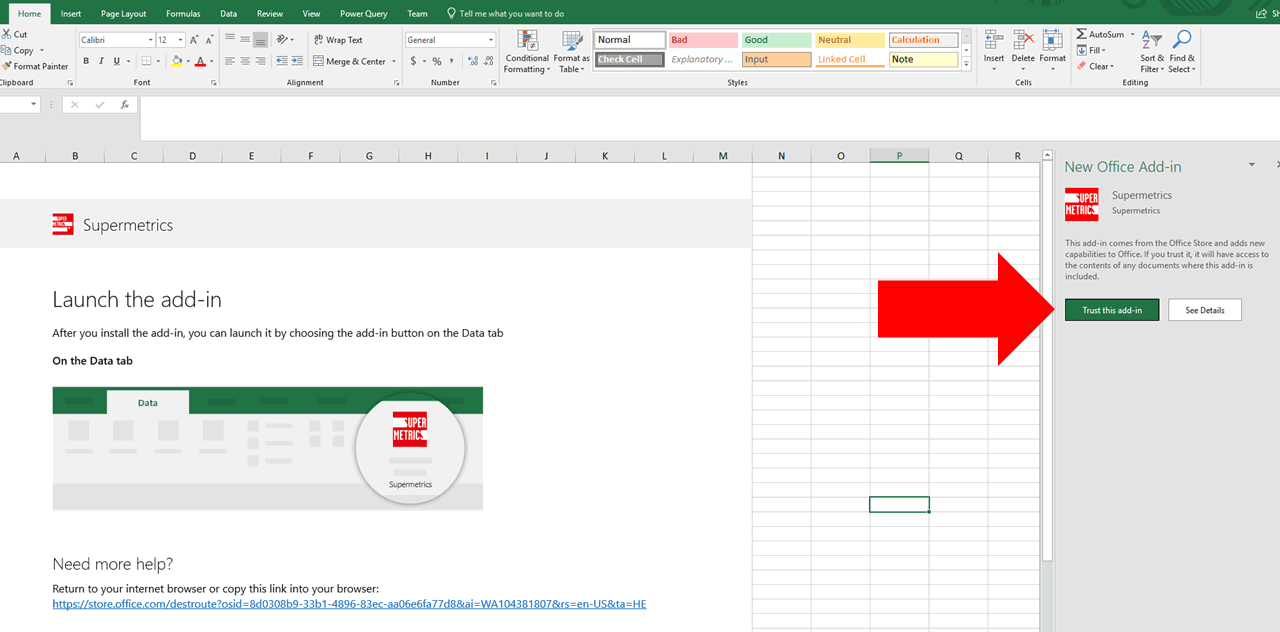Select the Format Painter tool

pos(36,66)
